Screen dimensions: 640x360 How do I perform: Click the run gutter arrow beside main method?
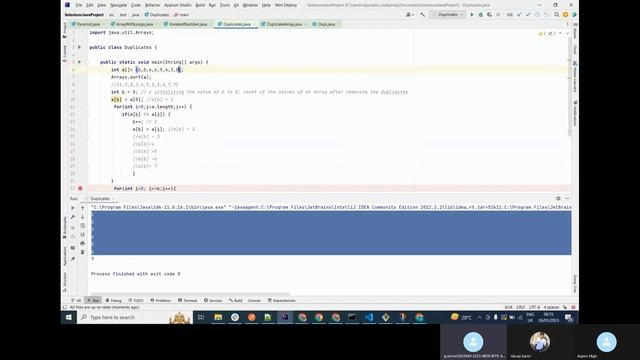click(x=80, y=62)
